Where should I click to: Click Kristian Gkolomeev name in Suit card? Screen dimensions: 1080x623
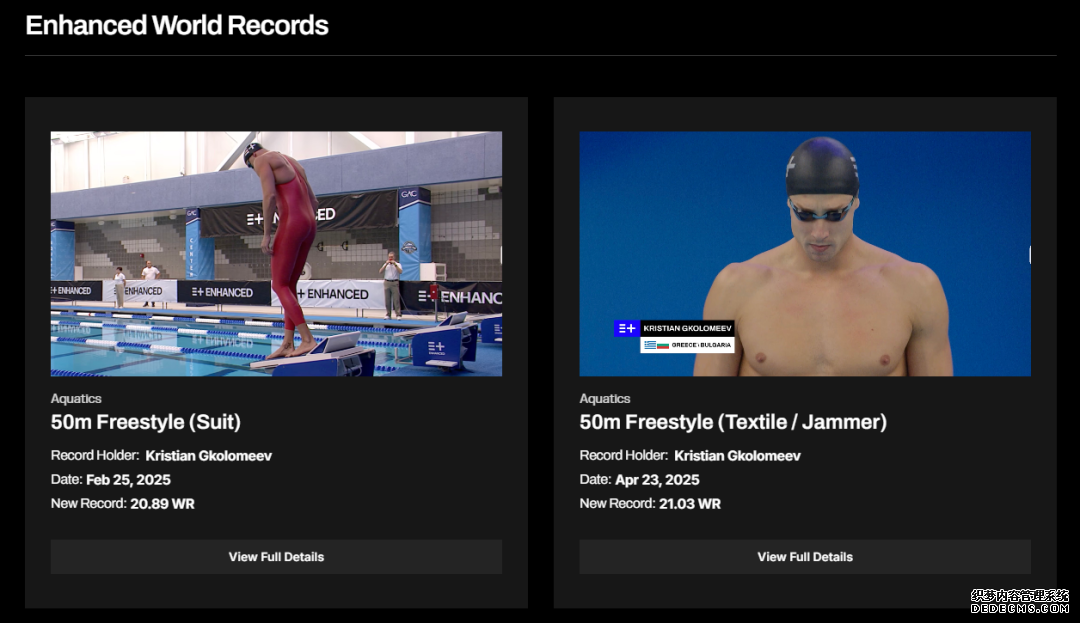[209, 456]
